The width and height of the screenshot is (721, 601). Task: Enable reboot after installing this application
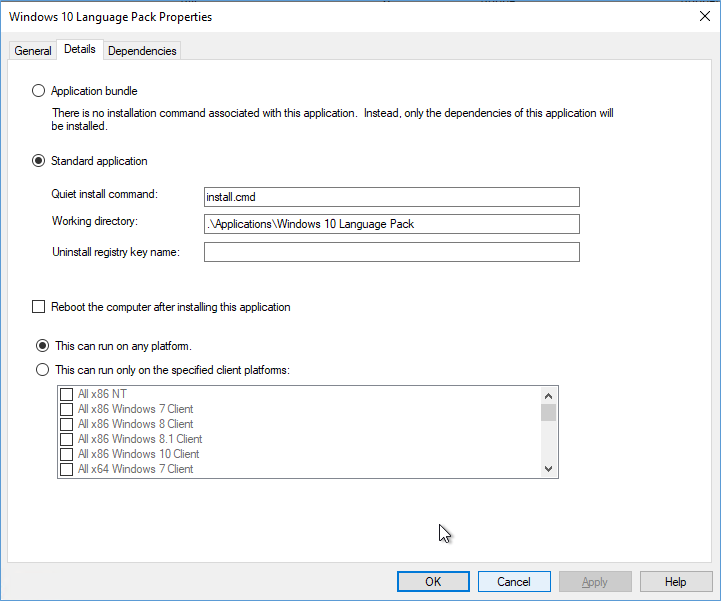(39, 306)
